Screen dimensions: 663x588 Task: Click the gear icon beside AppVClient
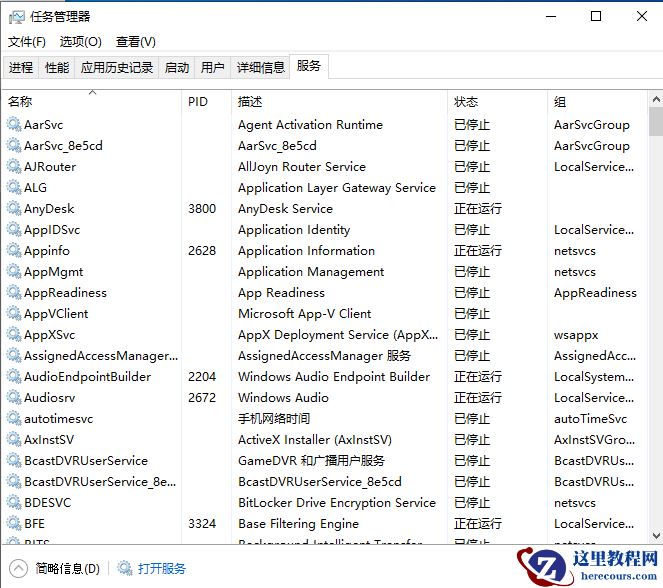[x=14, y=314]
